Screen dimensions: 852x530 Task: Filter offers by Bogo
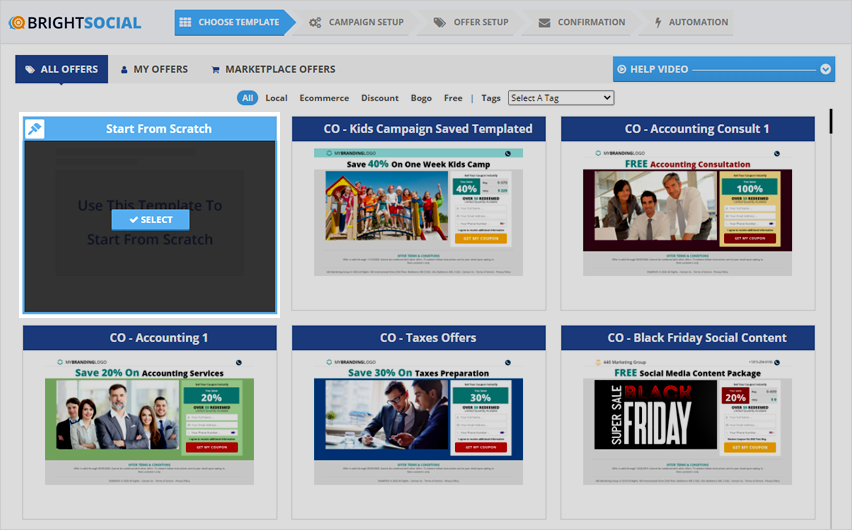(x=419, y=98)
